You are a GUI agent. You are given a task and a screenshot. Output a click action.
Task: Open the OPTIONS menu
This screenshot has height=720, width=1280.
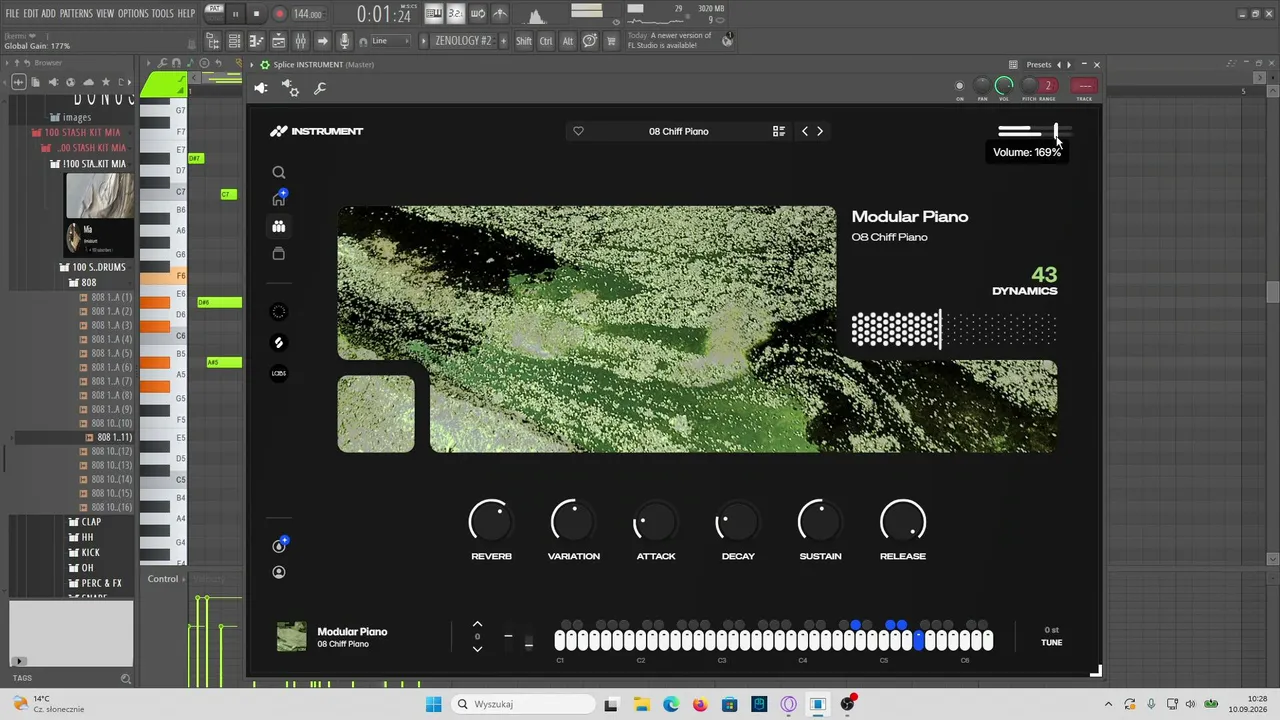pos(133,13)
